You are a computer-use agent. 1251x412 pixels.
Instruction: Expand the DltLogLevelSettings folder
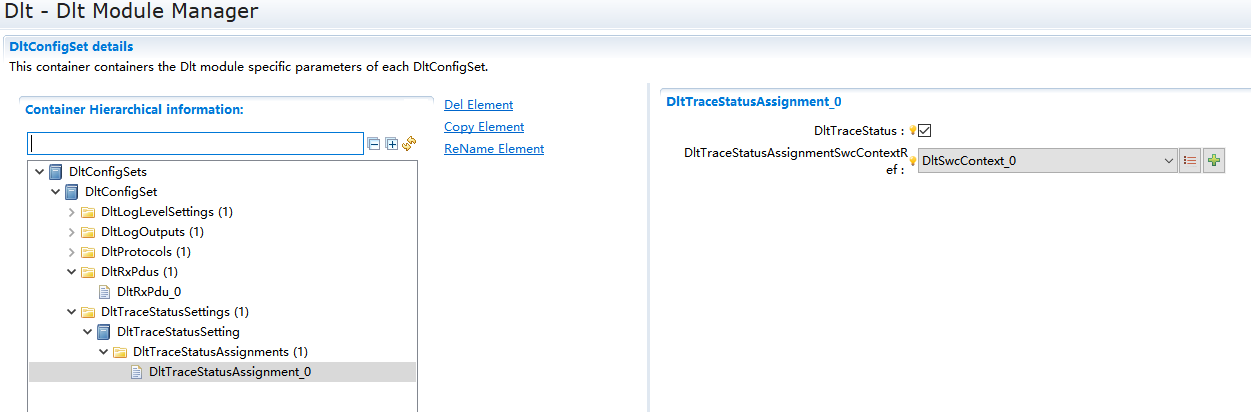click(71, 212)
